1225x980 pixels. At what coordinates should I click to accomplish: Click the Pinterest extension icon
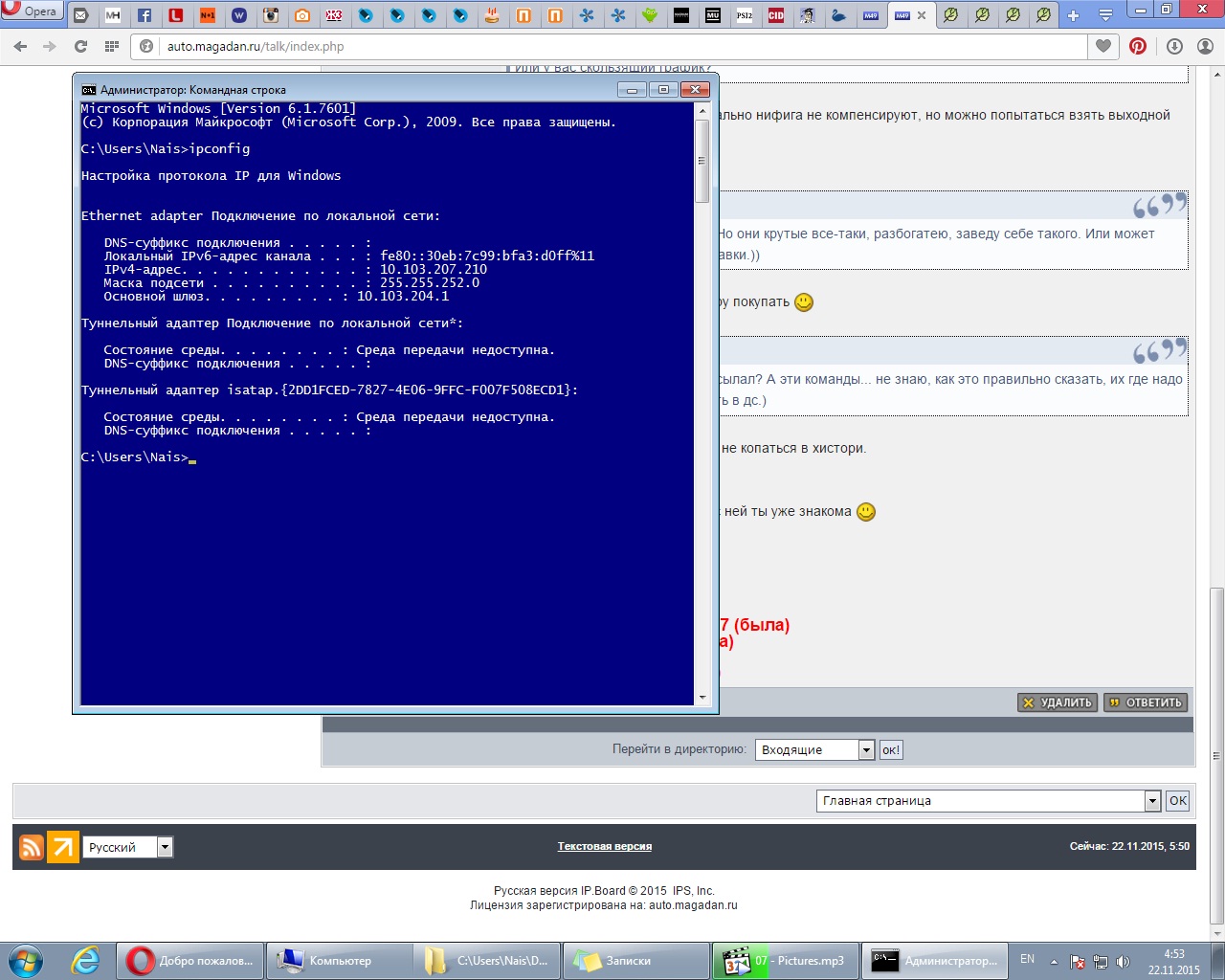click(1138, 46)
